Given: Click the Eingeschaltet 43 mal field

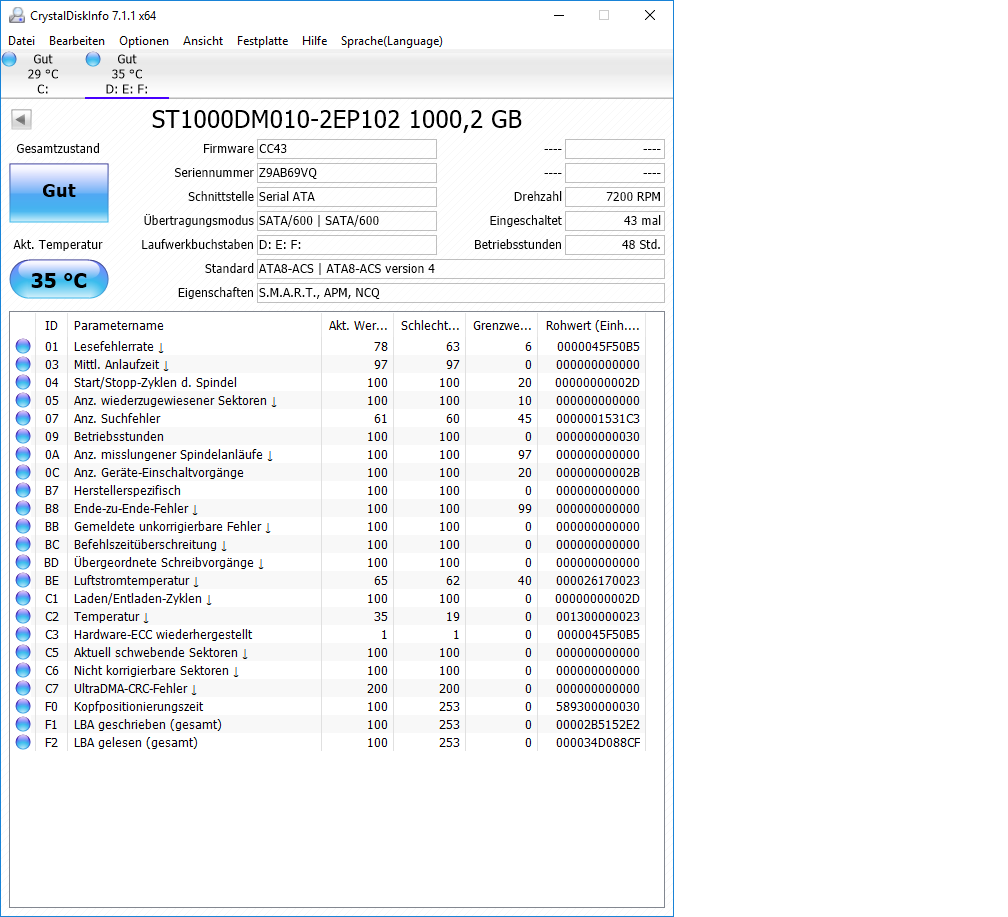Looking at the screenshot, I should pyautogui.click(x=615, y=221).
